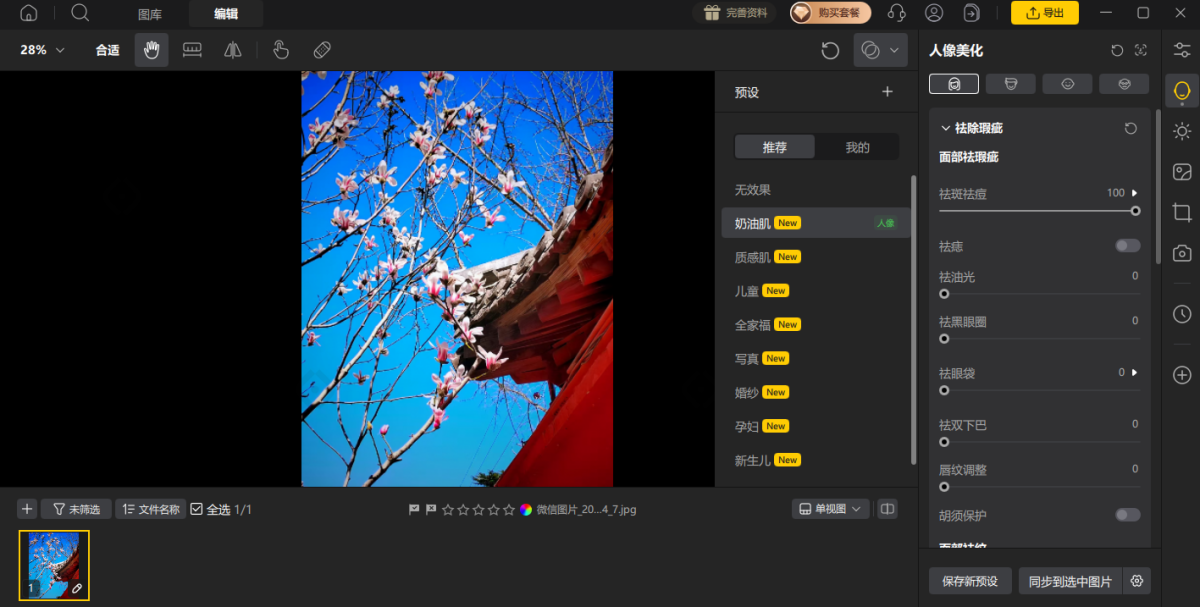This screenshot has width=1200, height=607.
Task: Add a new preset with plus icon
Action: (887, 92)
